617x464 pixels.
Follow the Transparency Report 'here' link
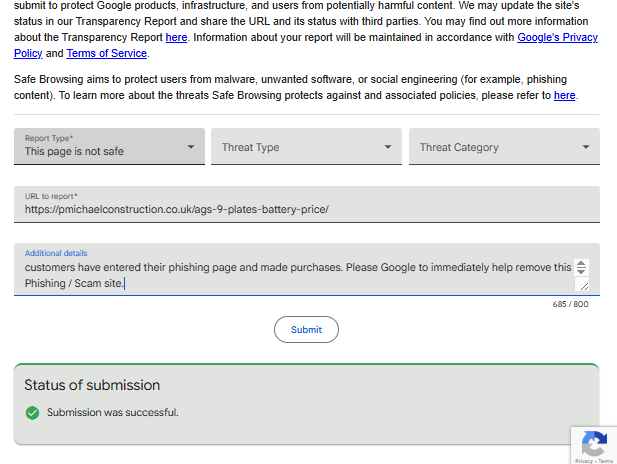(176, 38)
